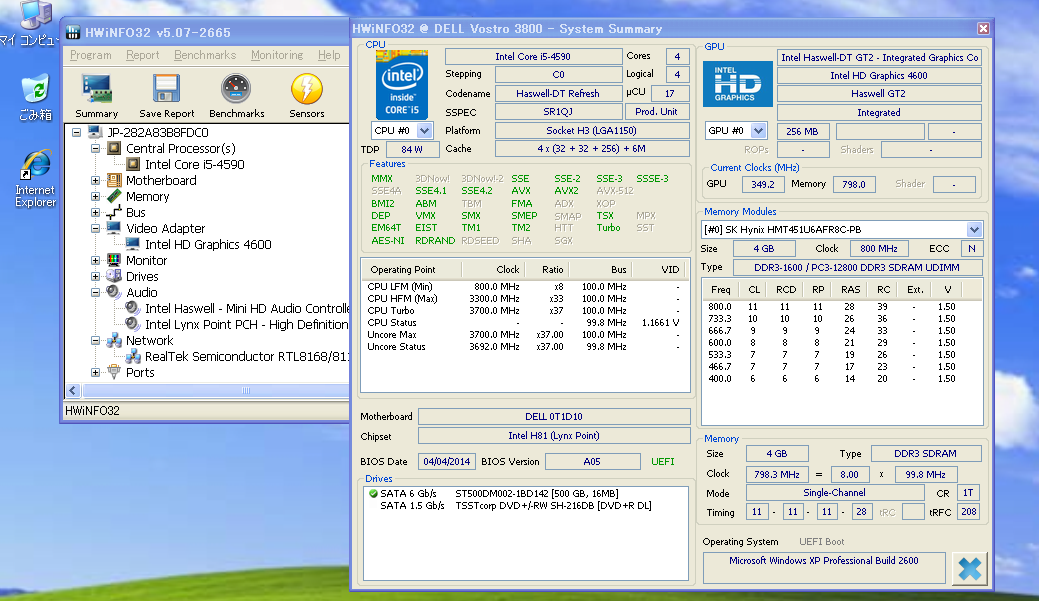This screenshot has width=1039, height=601.
Task: Collapse the Central Processor(s) node
Action: [x=95, y=148]
